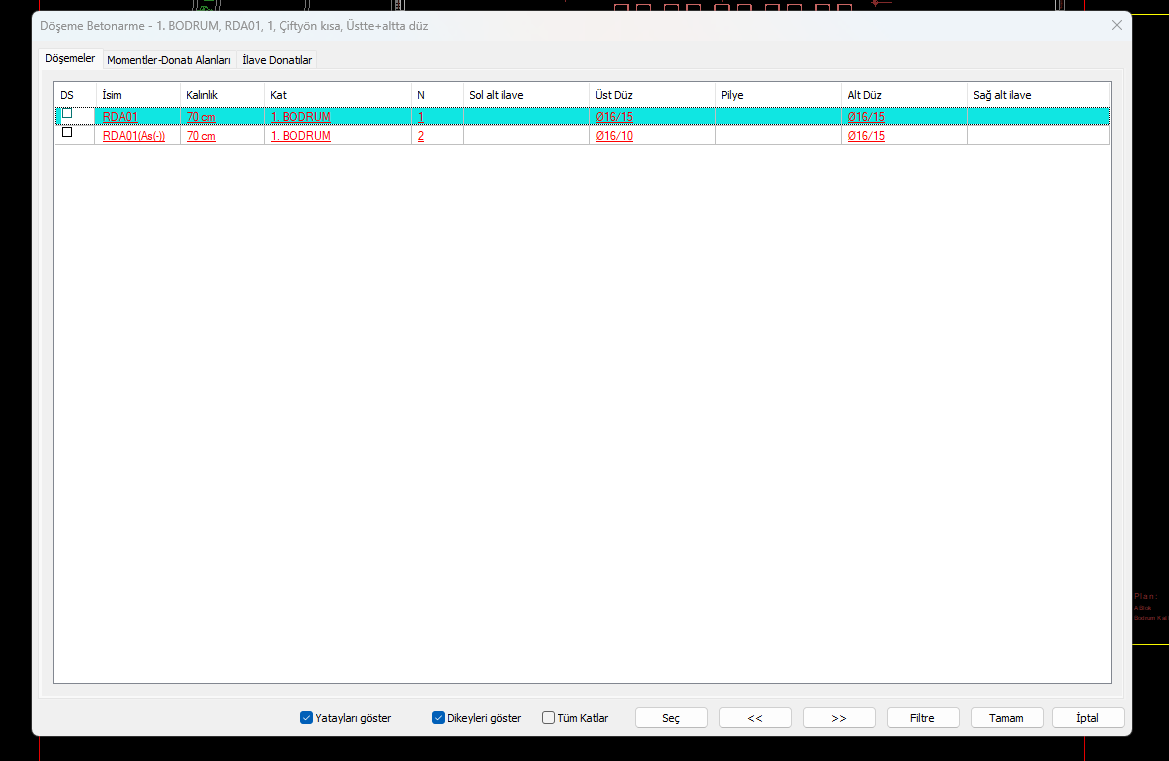Click Alt Düz Ø16/15 in RDA01 row
The image size is (1169, 761).
(866, 117)
